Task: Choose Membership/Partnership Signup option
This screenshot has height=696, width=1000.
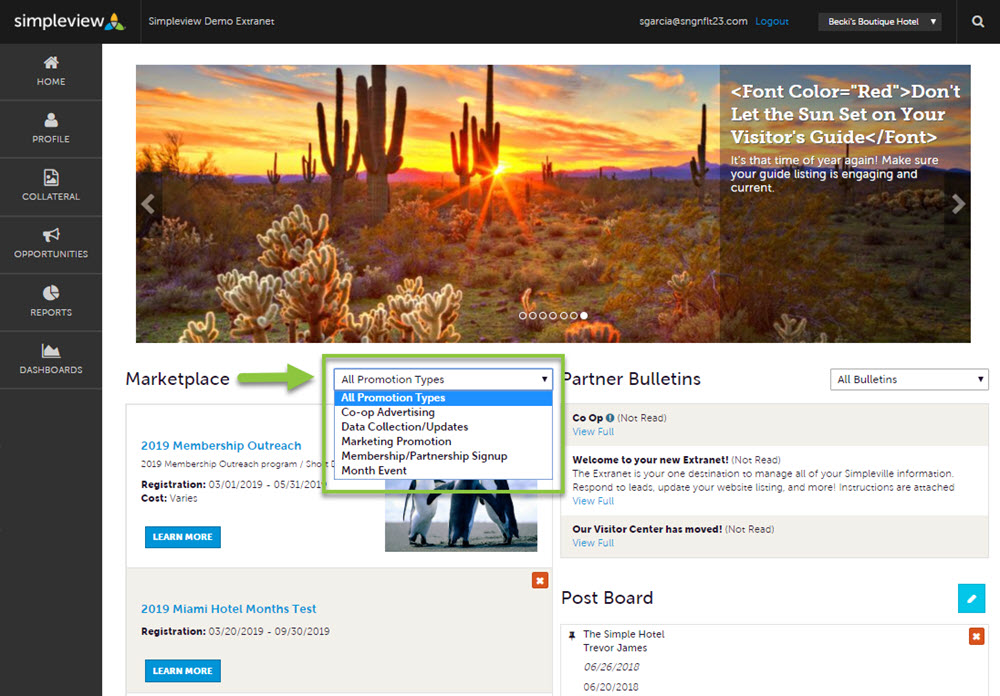Action: click(x=443, y=456)
